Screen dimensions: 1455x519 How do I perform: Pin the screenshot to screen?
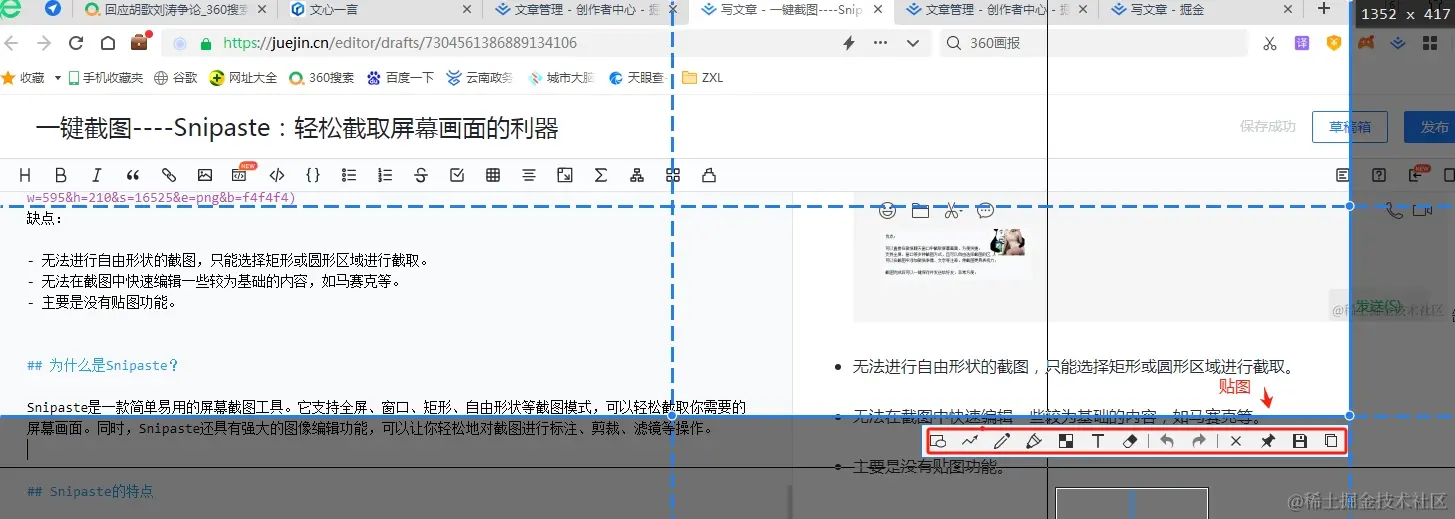tap(1268, 441)
